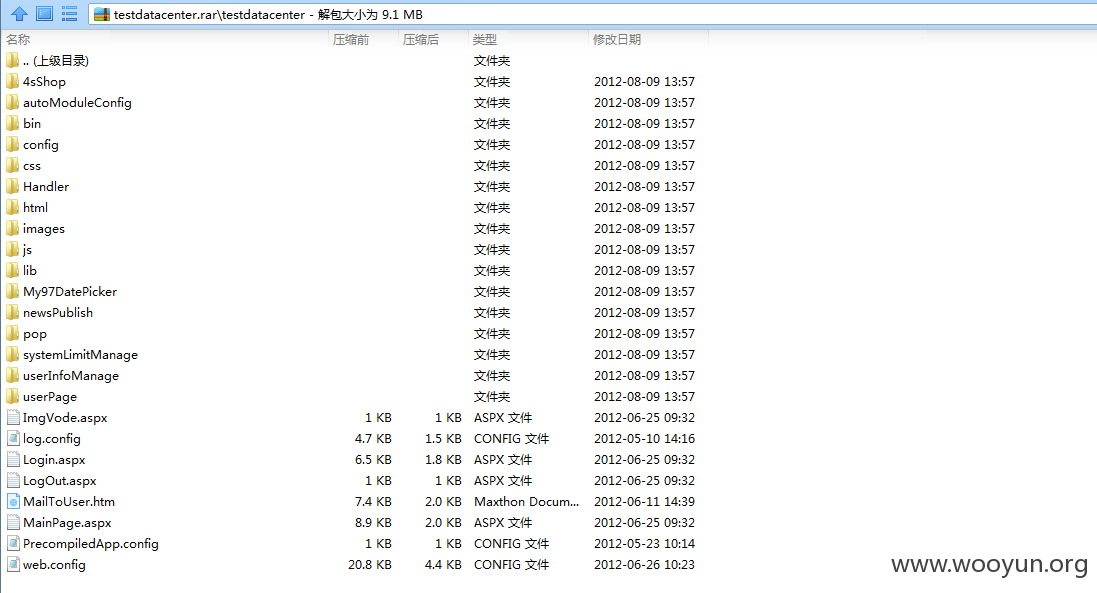Click the Login.aspx file name

(x=54, y=459)
